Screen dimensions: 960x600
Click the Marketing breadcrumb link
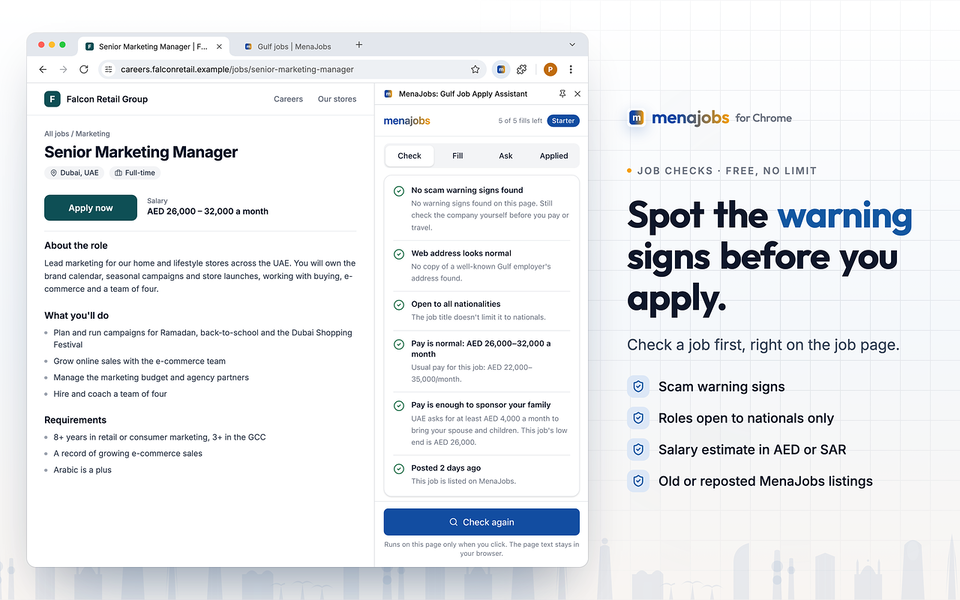click(x=92, y=134)
